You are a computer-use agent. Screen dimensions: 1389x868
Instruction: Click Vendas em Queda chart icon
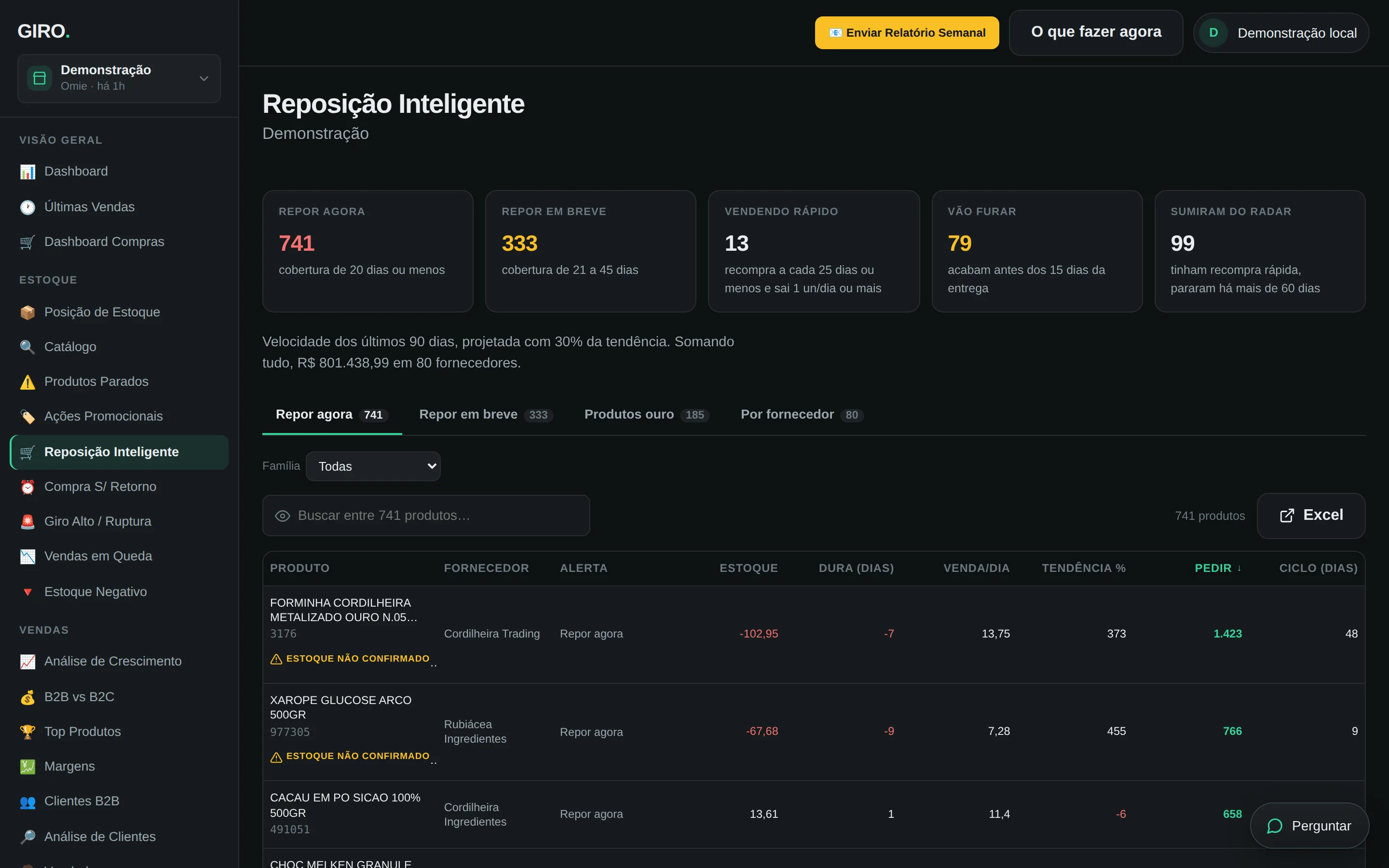pyautogui.click(x=27, y=556)
